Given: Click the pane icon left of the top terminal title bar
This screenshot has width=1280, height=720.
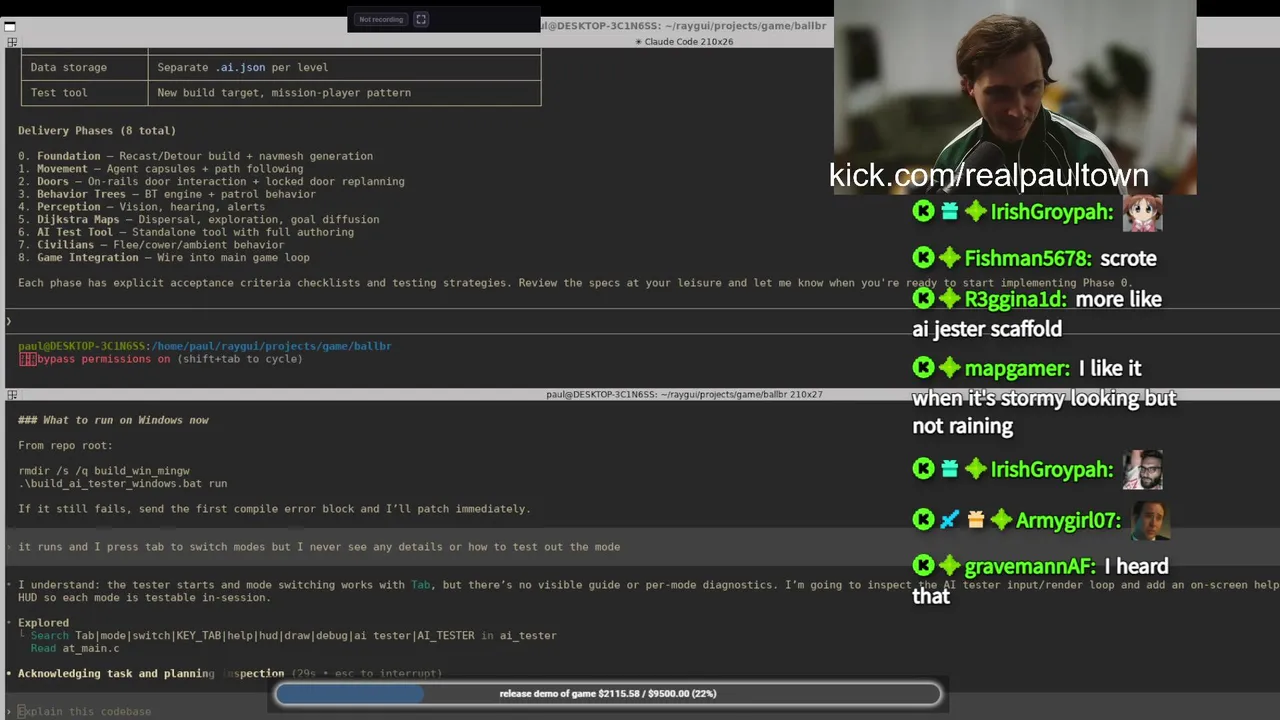Looking at the screenshot, I should click(12, 42).
